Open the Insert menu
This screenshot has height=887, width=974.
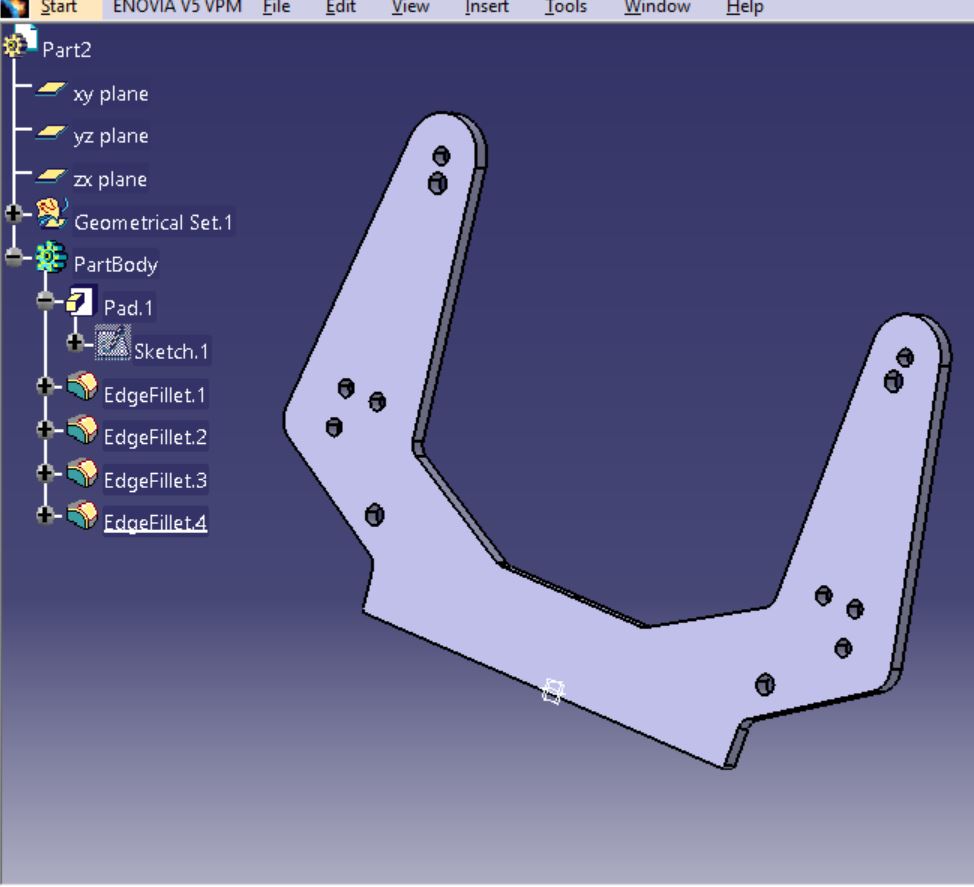(487, 7)
